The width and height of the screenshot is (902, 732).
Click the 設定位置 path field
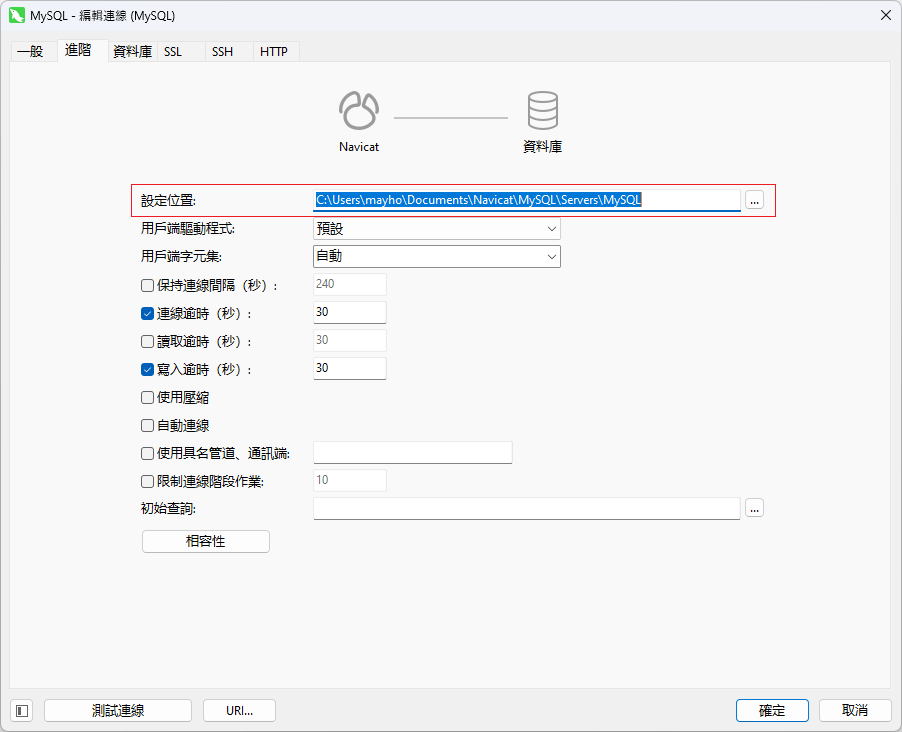pyautogui.click(x=527, y=200)
